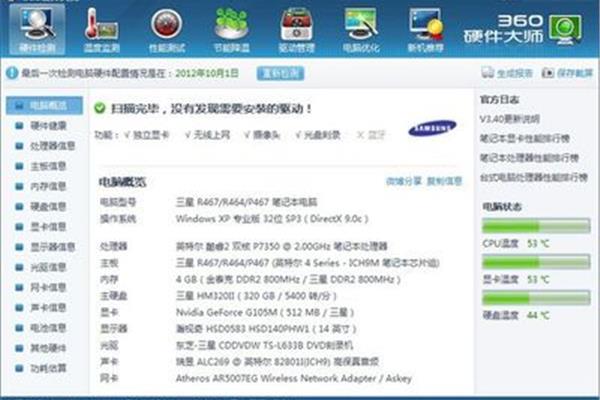
Task: Click the 三星 R467/R464/P467 笔记本电脑 model text
Action: click(246, 202)
